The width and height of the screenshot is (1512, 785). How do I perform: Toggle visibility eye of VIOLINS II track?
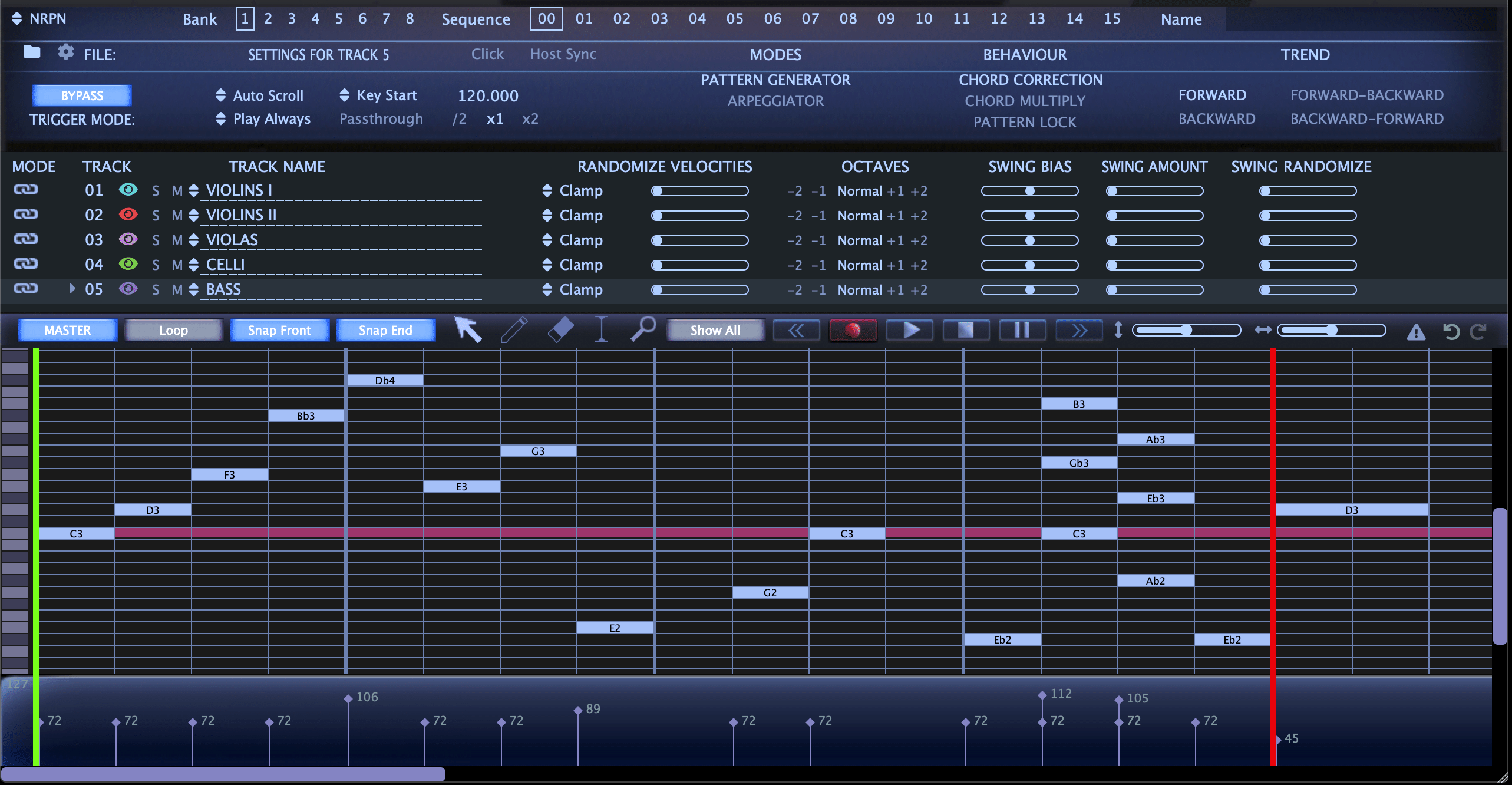point(128,215)
